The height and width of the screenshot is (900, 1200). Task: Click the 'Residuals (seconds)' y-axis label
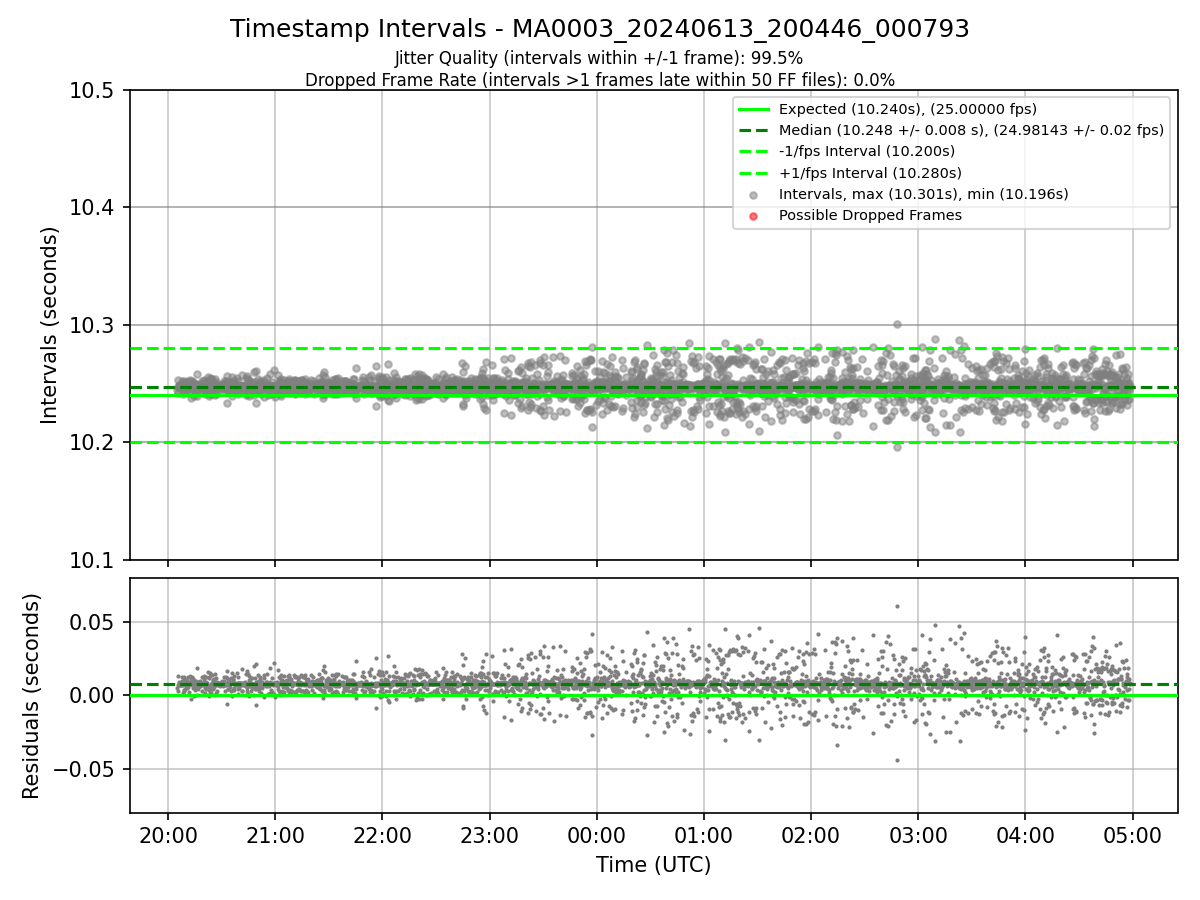[x=31, y=696]
